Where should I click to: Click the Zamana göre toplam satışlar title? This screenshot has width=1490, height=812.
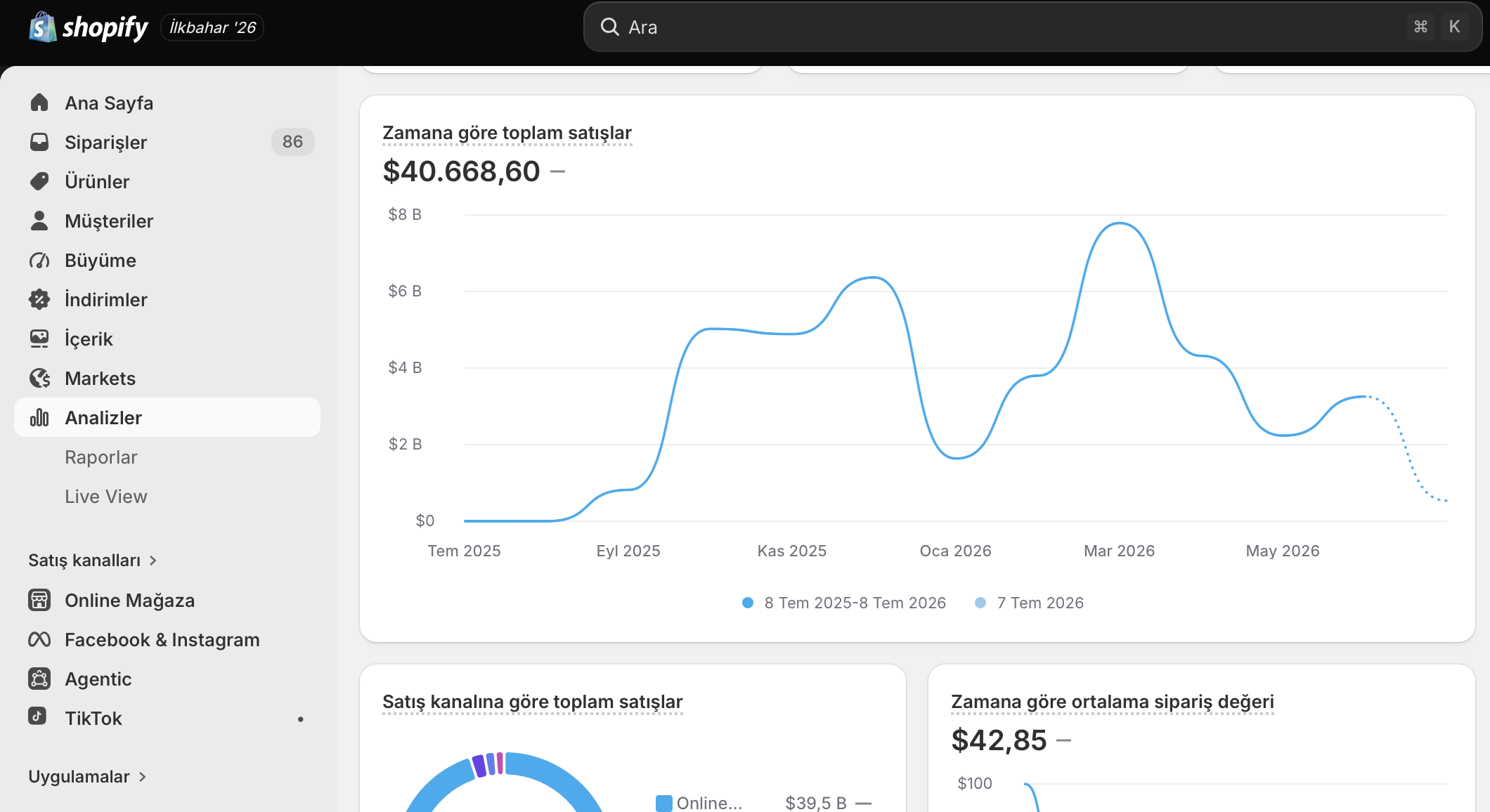pos(507,133)
